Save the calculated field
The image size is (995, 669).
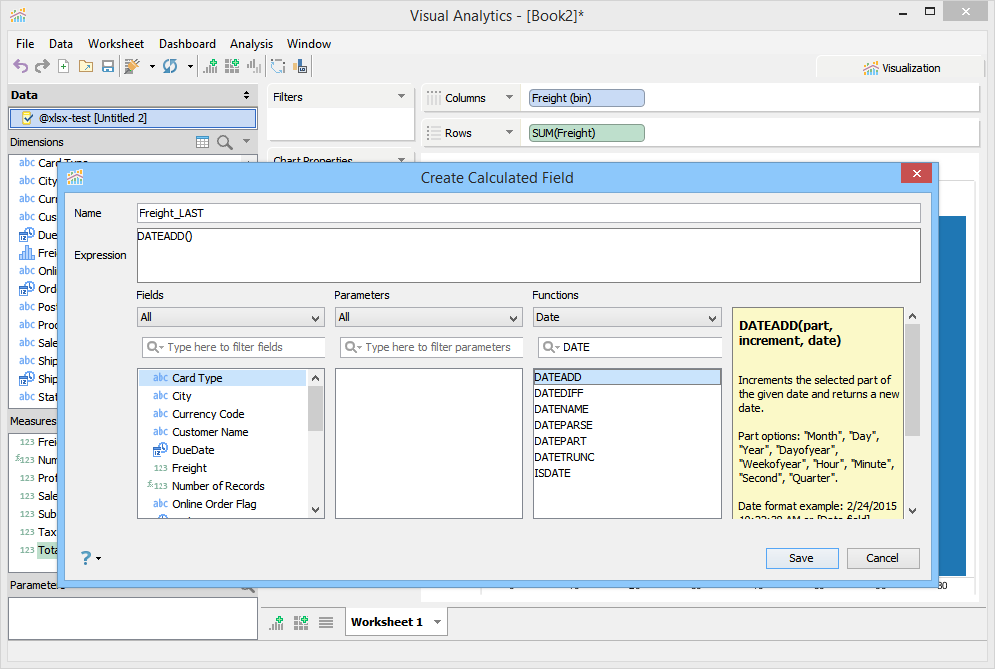point(802,558)
